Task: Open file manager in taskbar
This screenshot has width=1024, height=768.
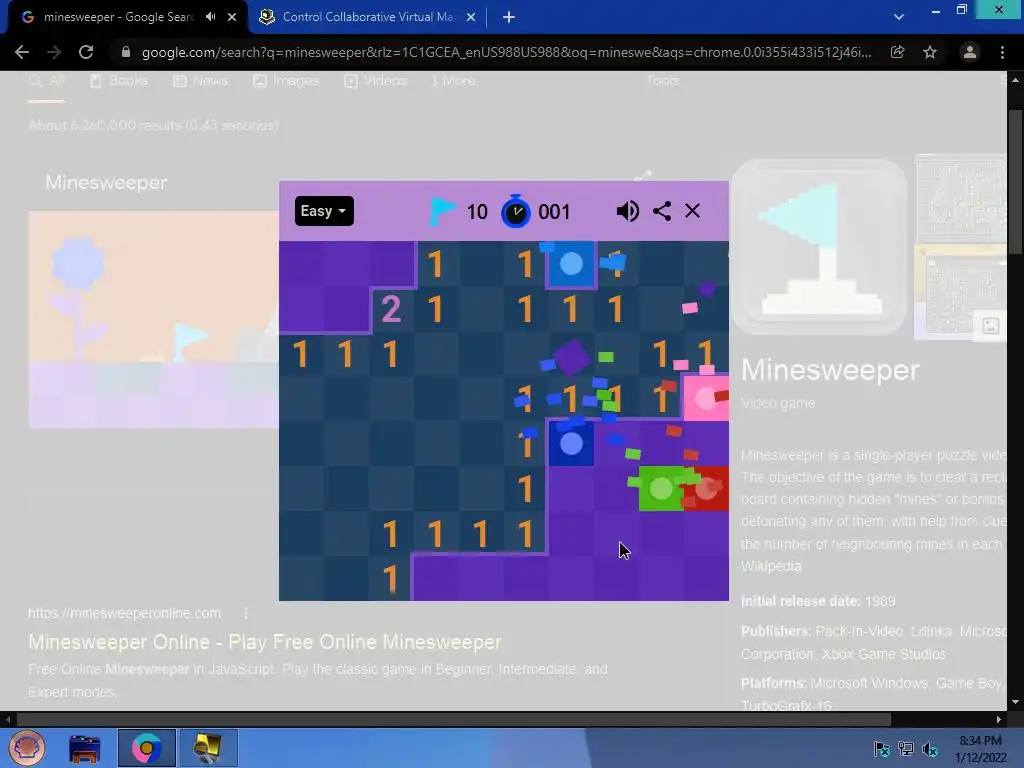Action: [x=85, y=748]
